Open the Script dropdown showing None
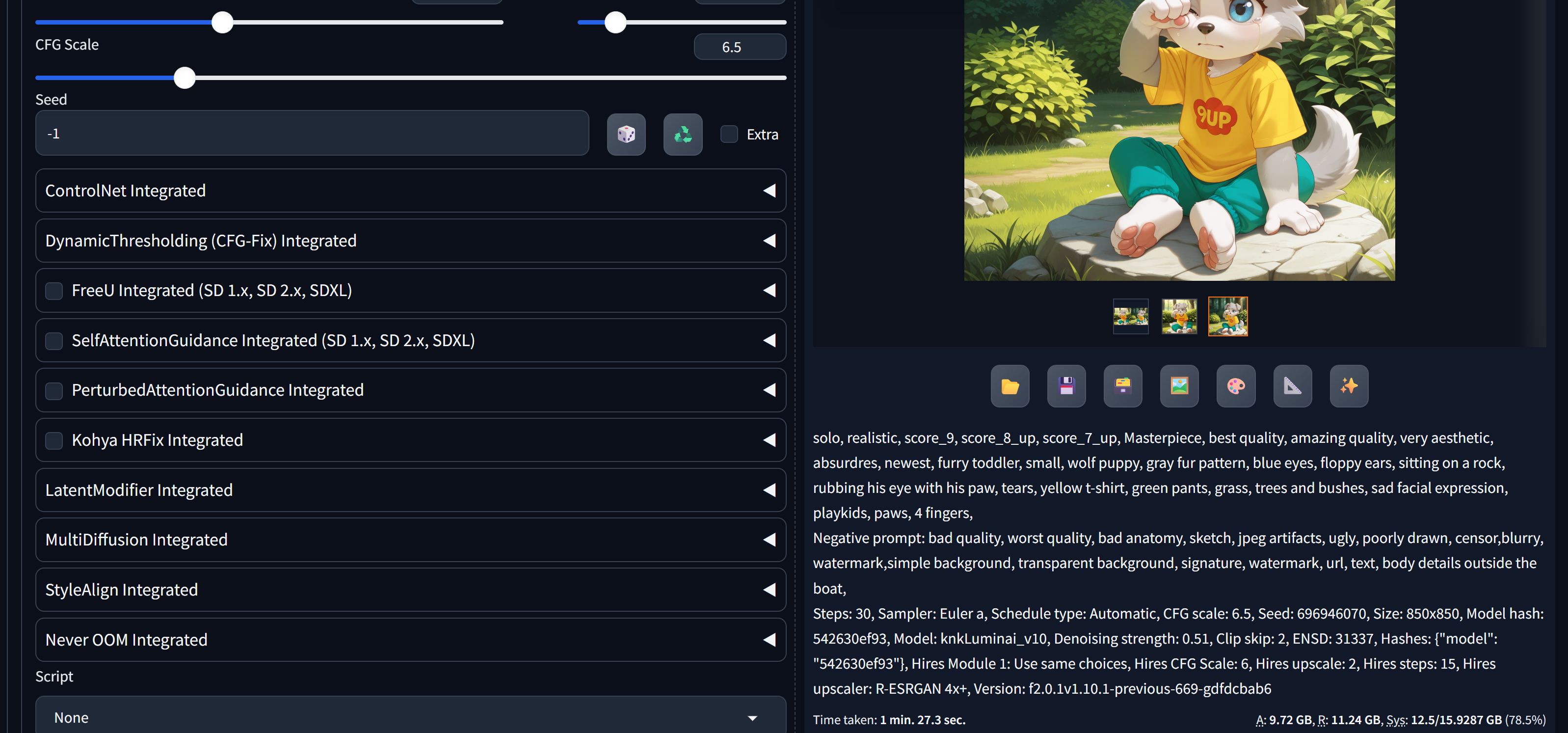The width and height of the screenshot is (1568, 733). click(410, 717)
